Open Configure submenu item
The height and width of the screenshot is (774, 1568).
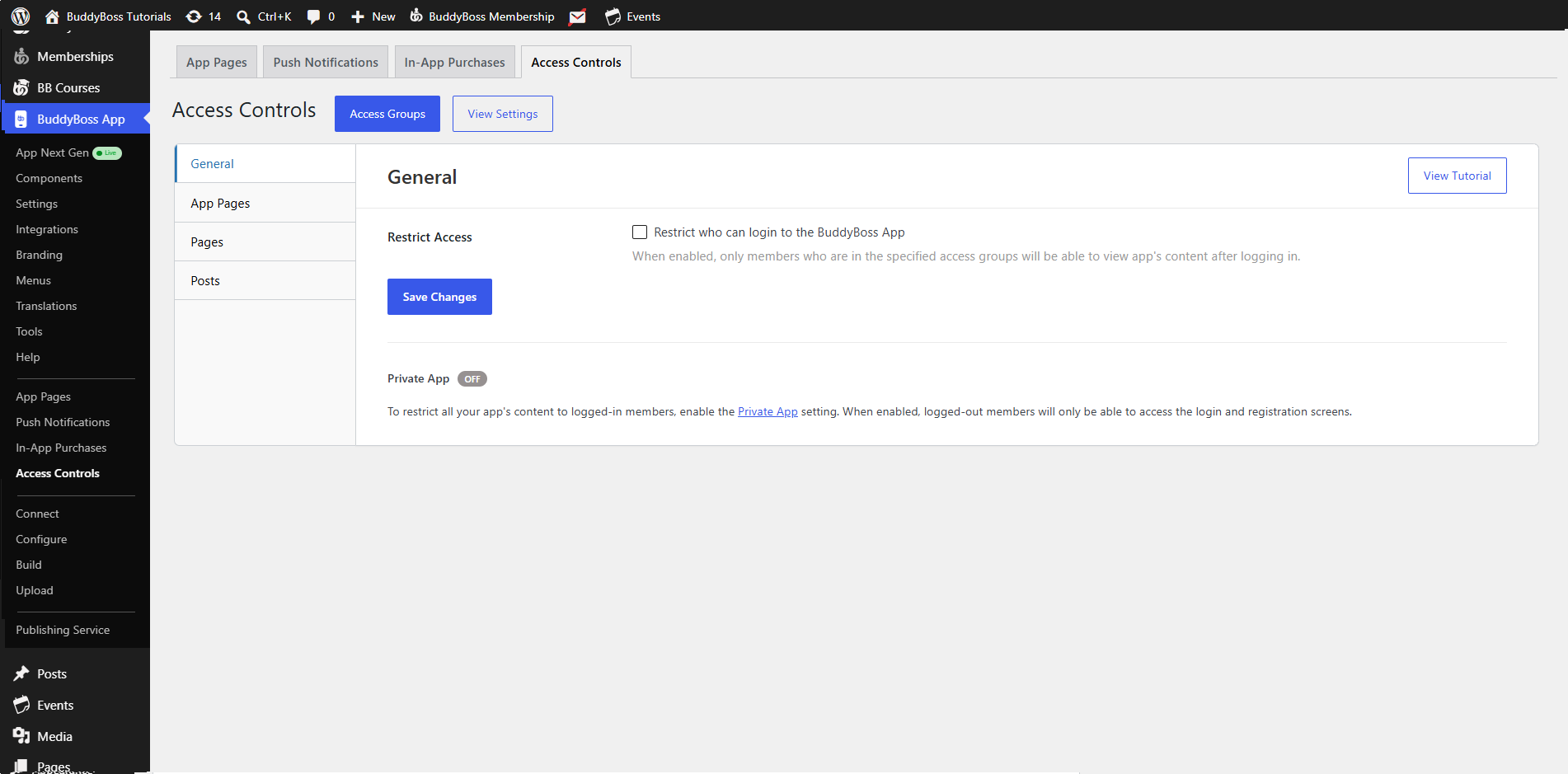[x=41, y=539]
